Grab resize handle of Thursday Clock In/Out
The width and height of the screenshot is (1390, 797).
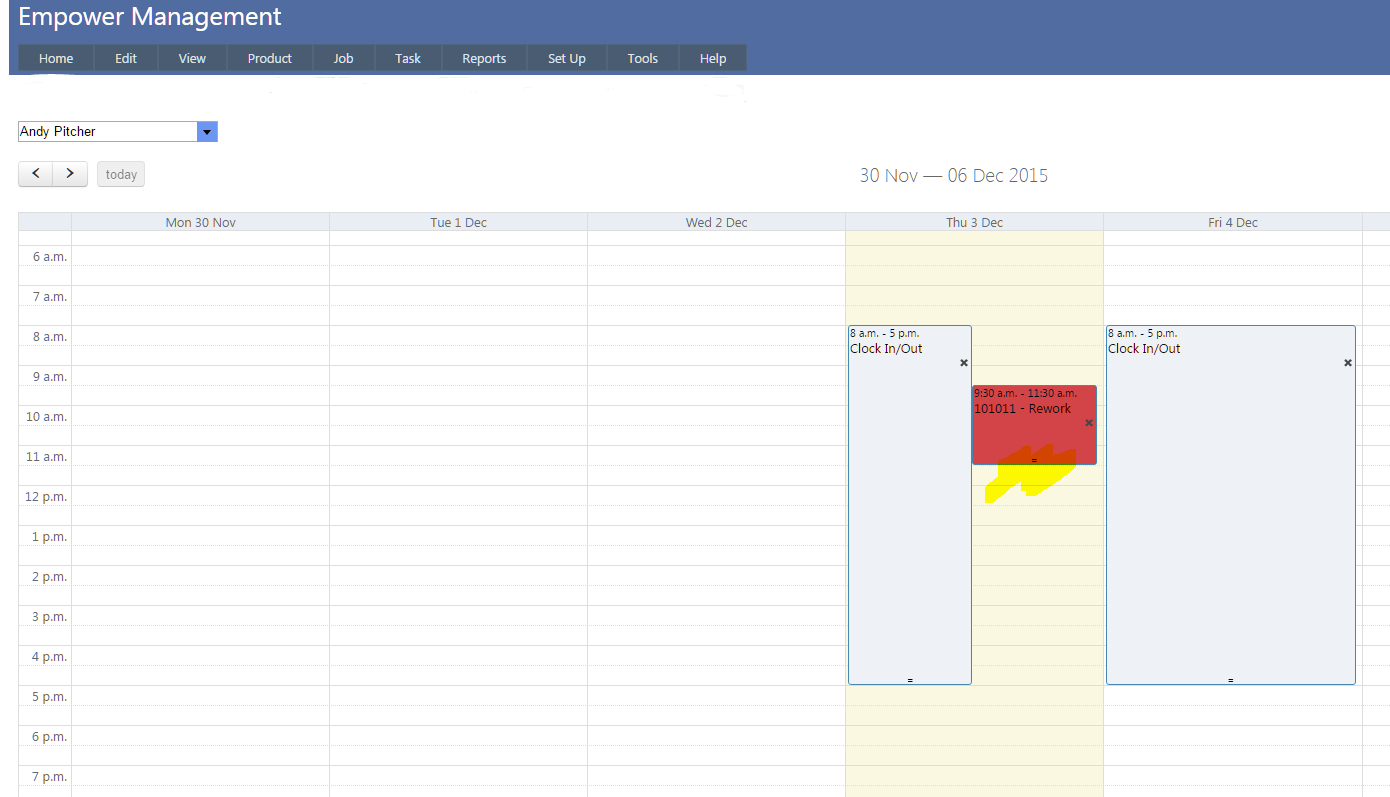click(x=910, y=680)
